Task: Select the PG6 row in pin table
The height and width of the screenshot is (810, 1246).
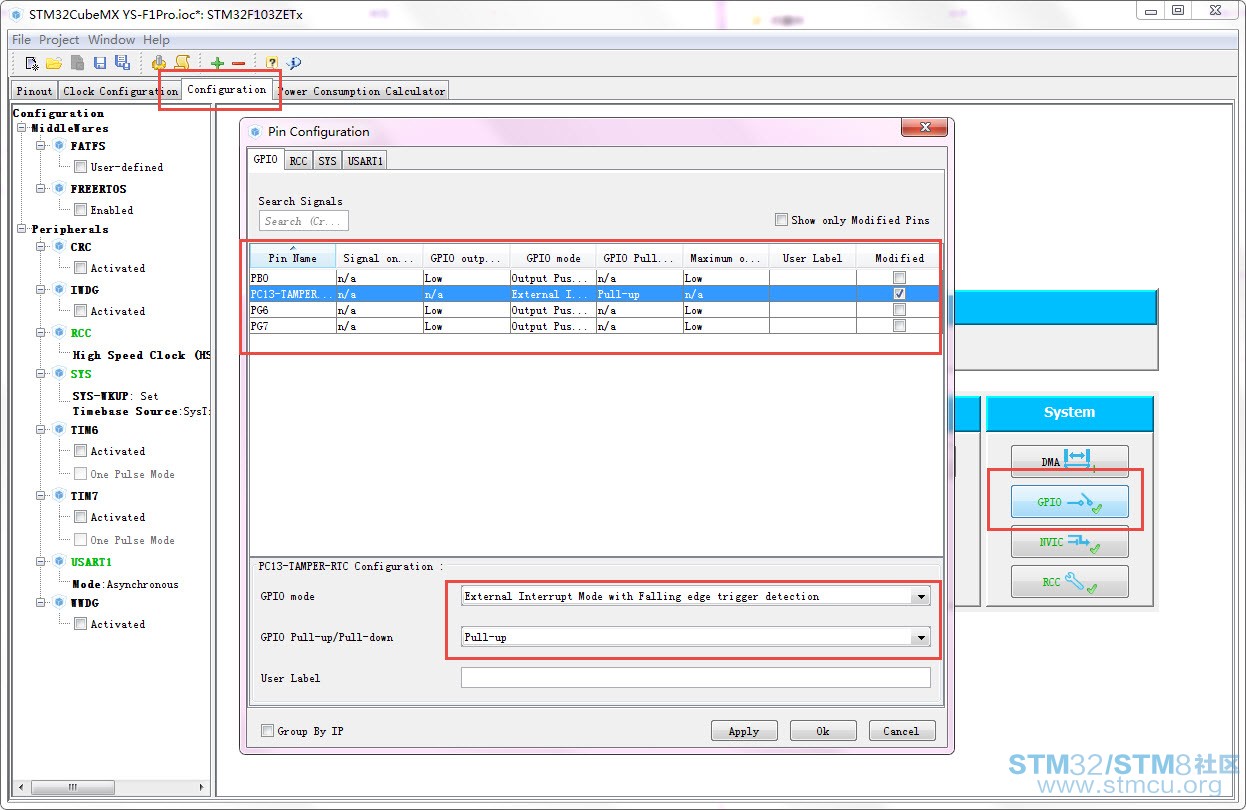Action: pos(594,310)
